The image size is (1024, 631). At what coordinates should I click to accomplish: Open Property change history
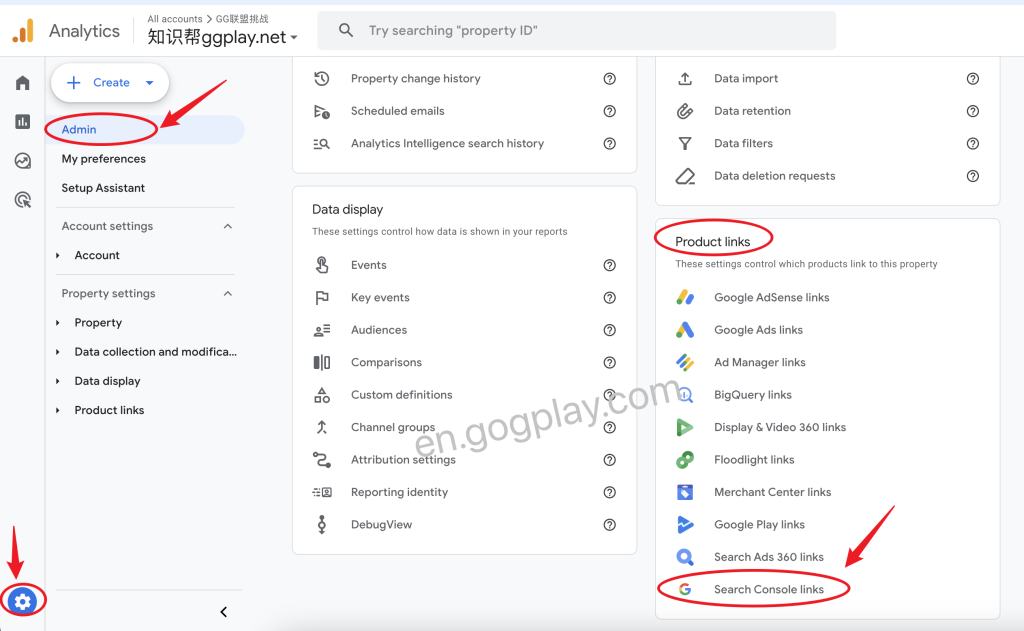415,78
